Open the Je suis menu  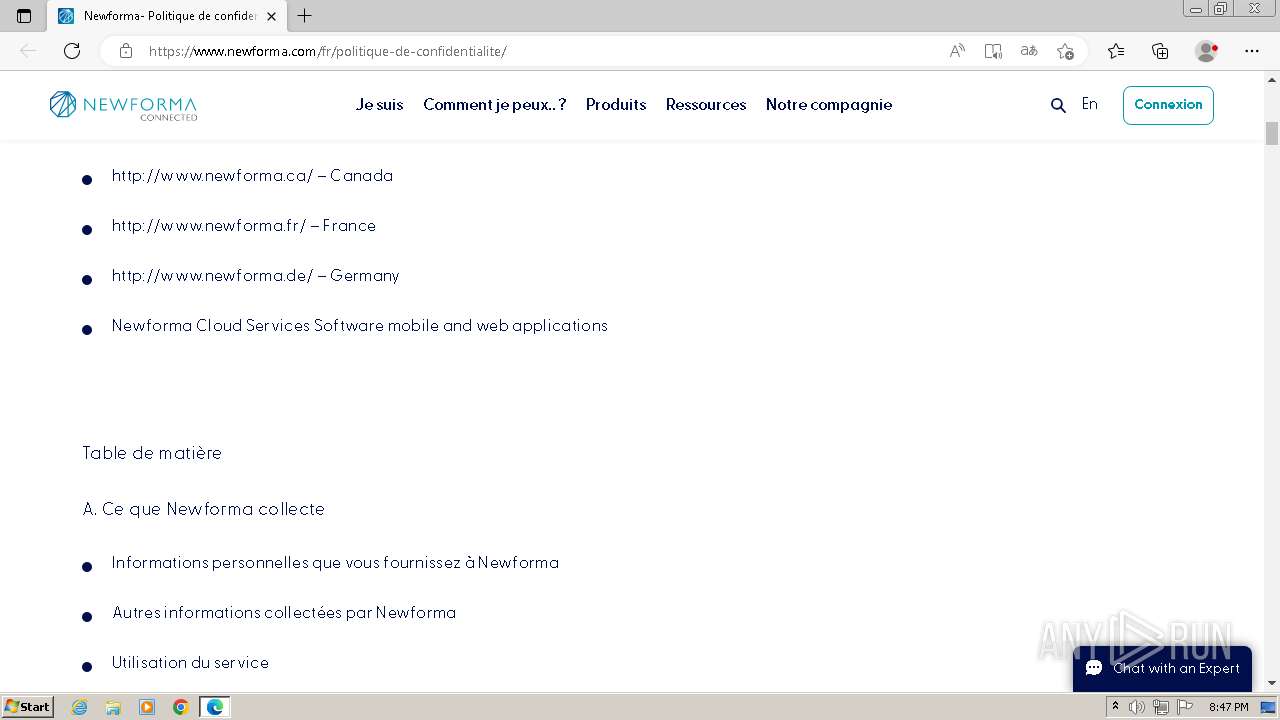tap(379, 104)
